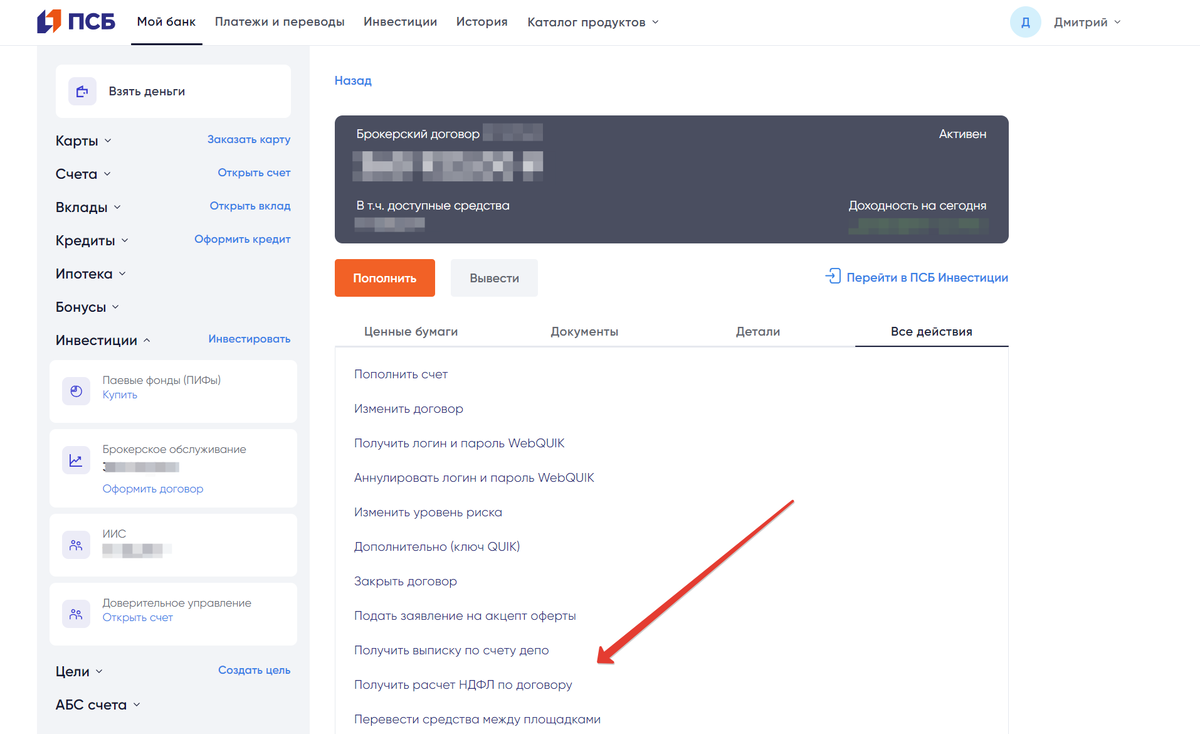This screenshot has height=734, width=1200.
Task: Click the ИИС account card
Action: click(x=173, y=545)
